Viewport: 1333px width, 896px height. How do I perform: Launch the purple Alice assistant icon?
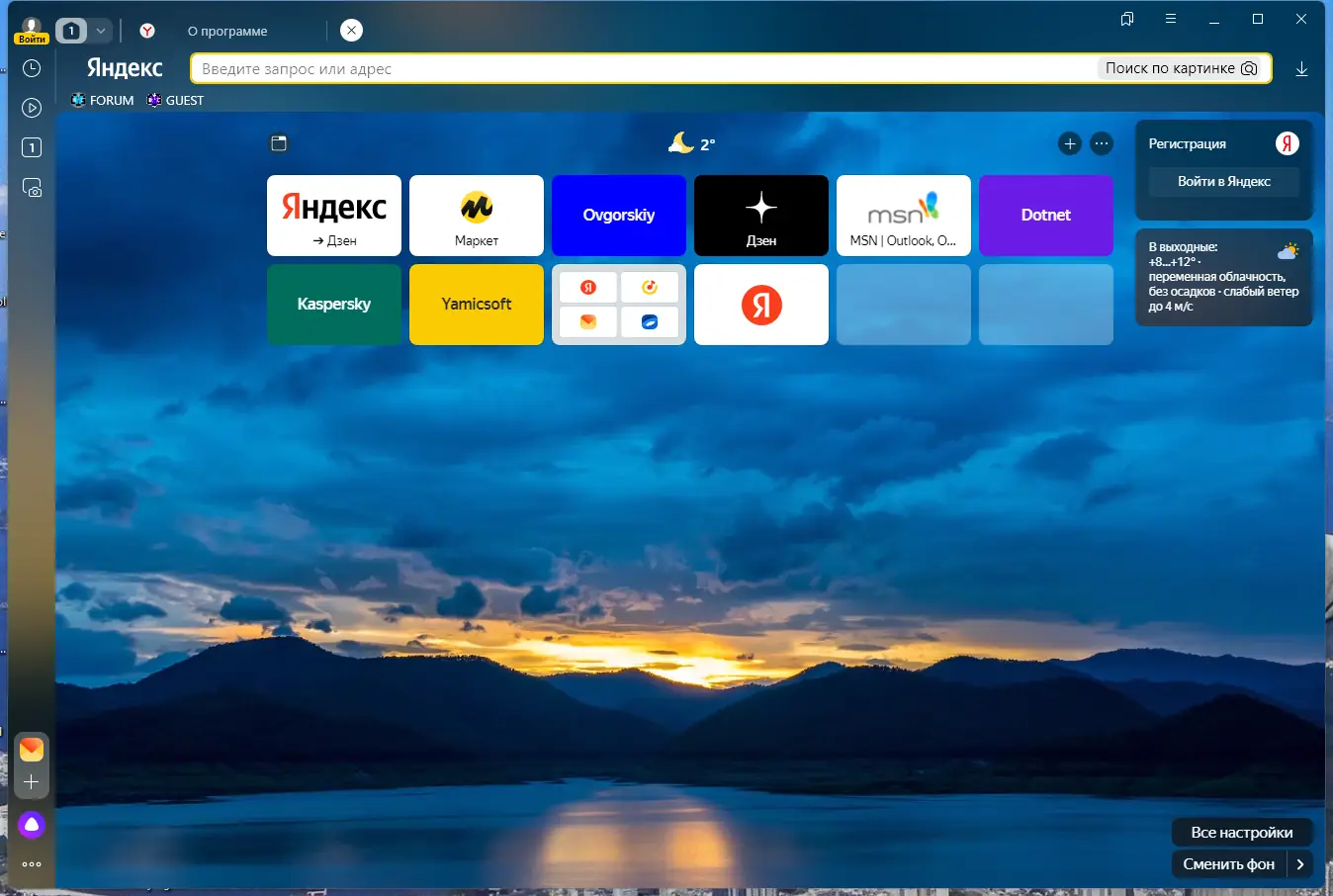pos(32,824)
